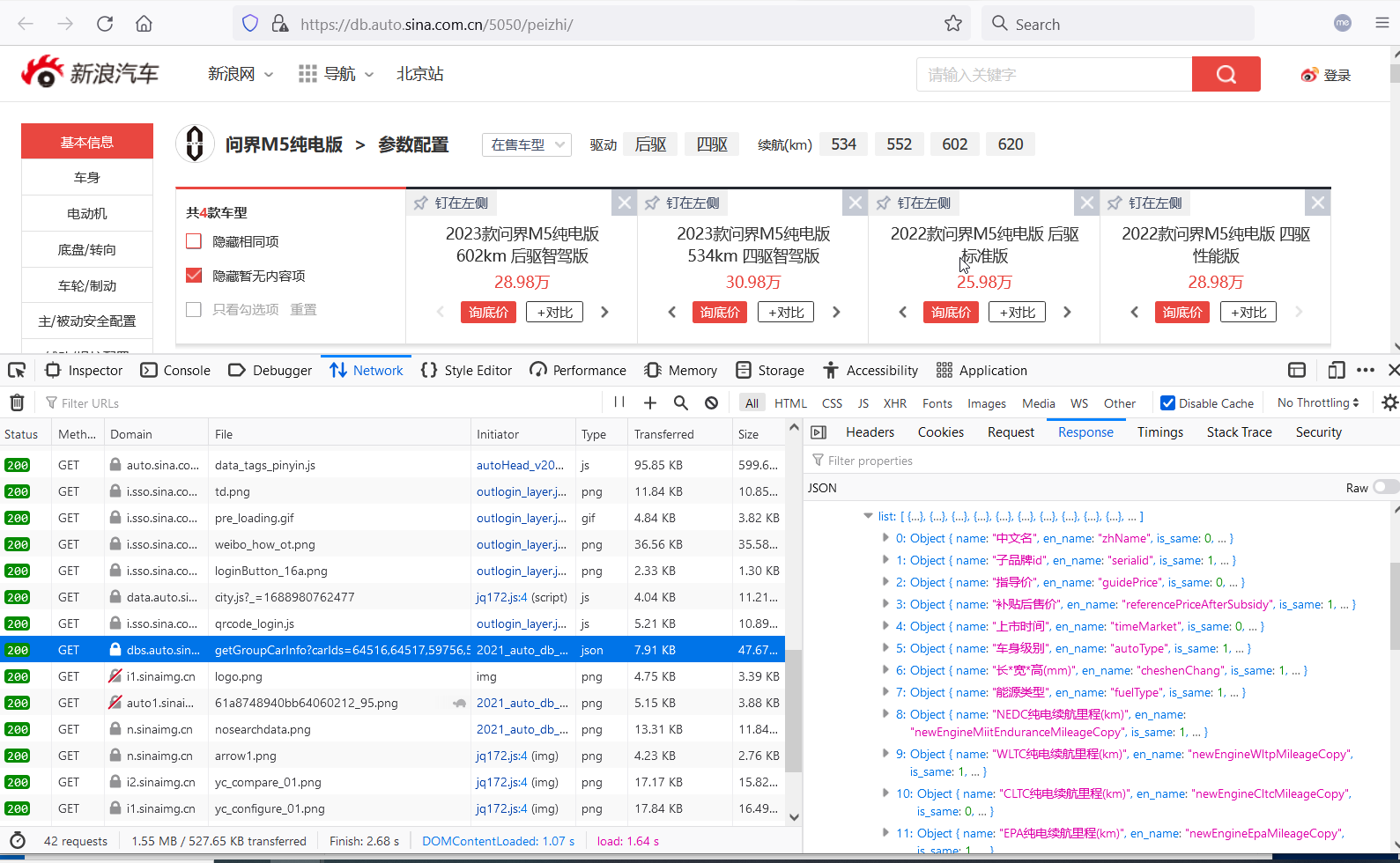Open 导航 dropdown menu
Screen dimensions: 1400x863
[337, 74]
